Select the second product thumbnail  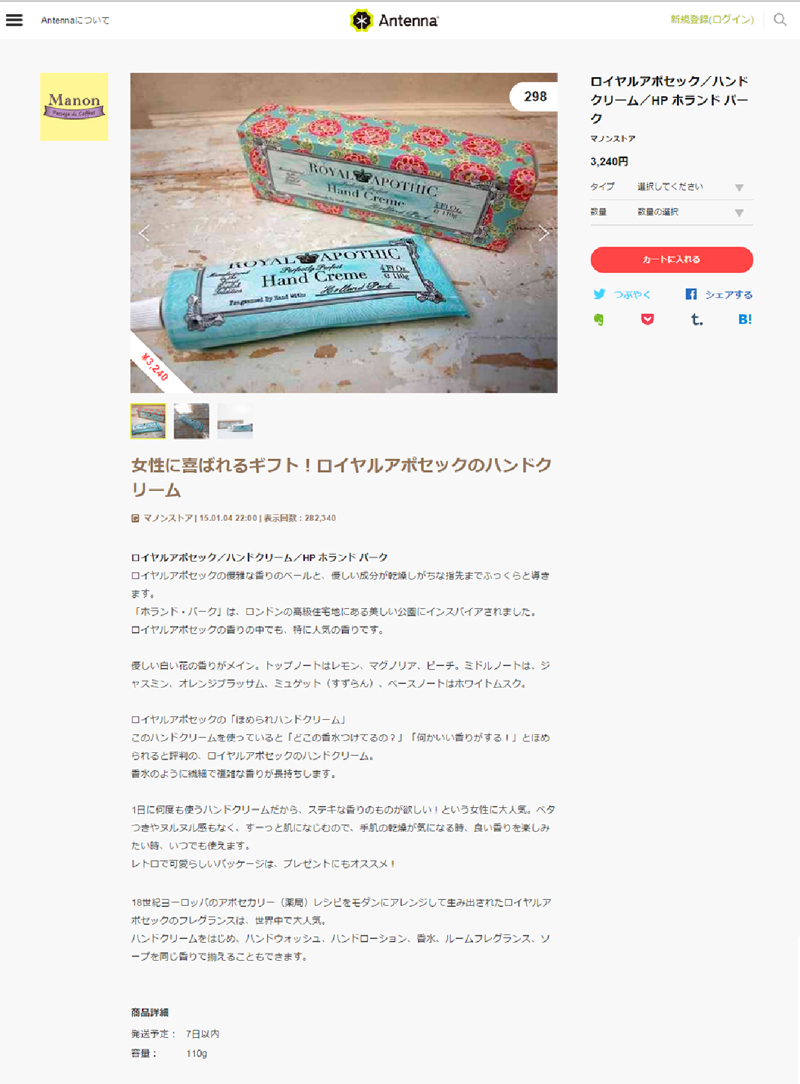tap(192, 421)
